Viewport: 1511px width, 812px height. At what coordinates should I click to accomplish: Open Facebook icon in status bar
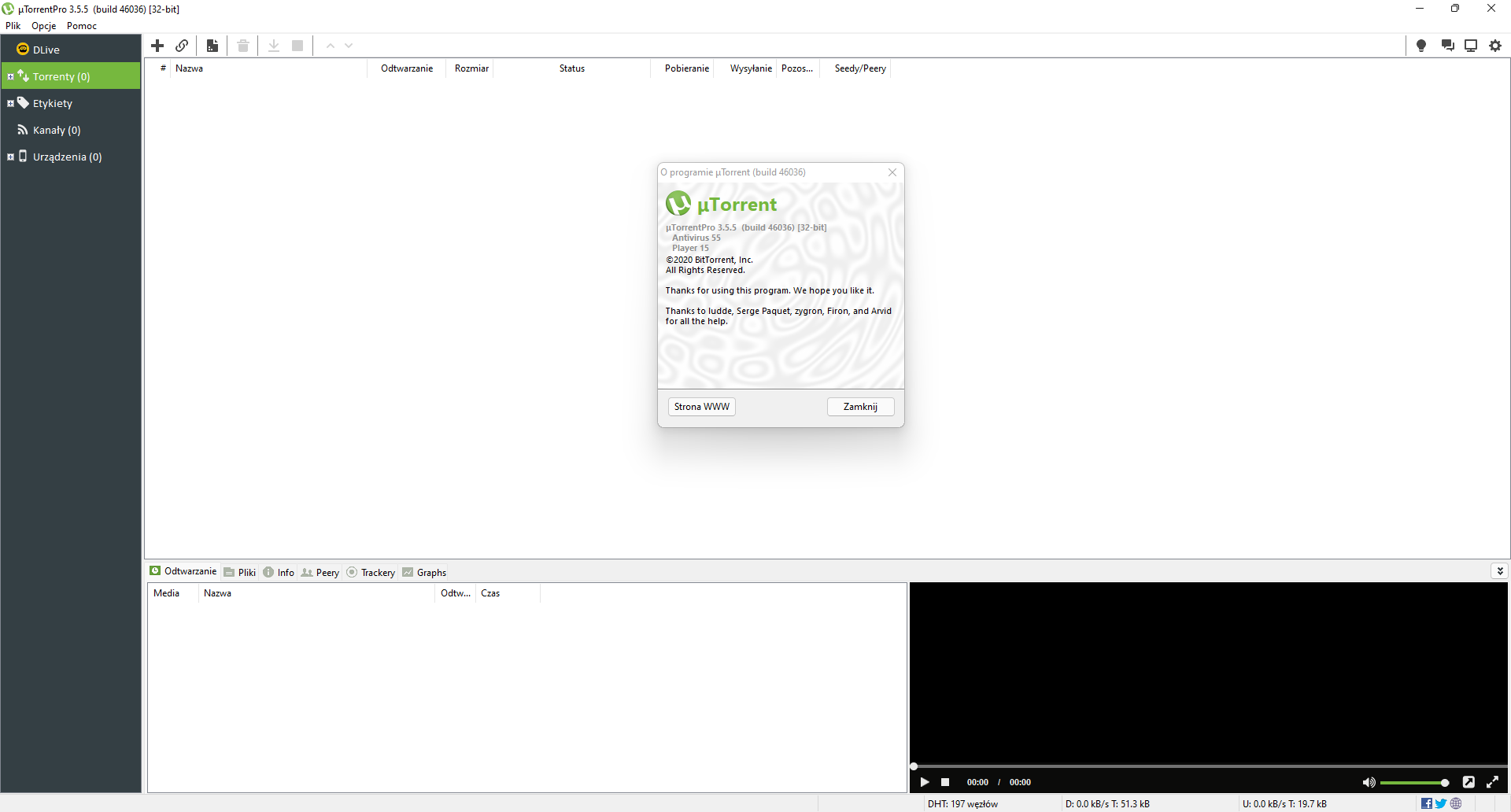click(1427, 803)
